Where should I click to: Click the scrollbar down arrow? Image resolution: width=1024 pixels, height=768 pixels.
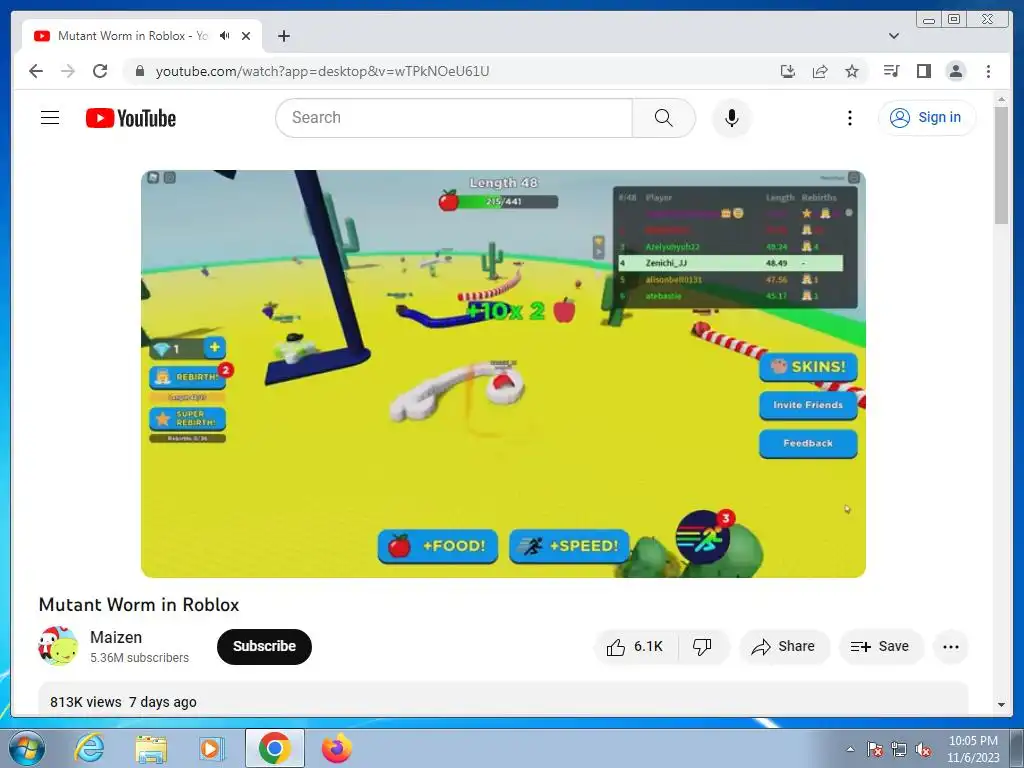coord(1001,705)
